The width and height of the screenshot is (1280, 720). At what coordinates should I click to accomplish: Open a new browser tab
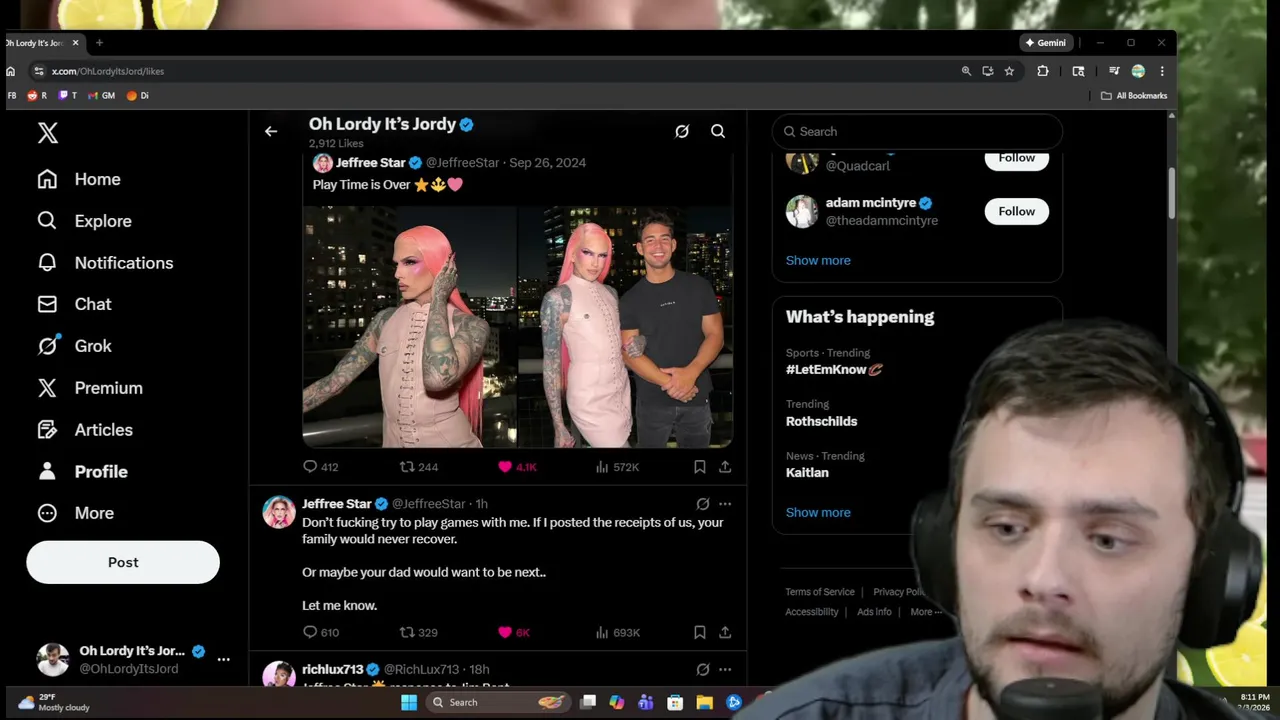[99, 43]
